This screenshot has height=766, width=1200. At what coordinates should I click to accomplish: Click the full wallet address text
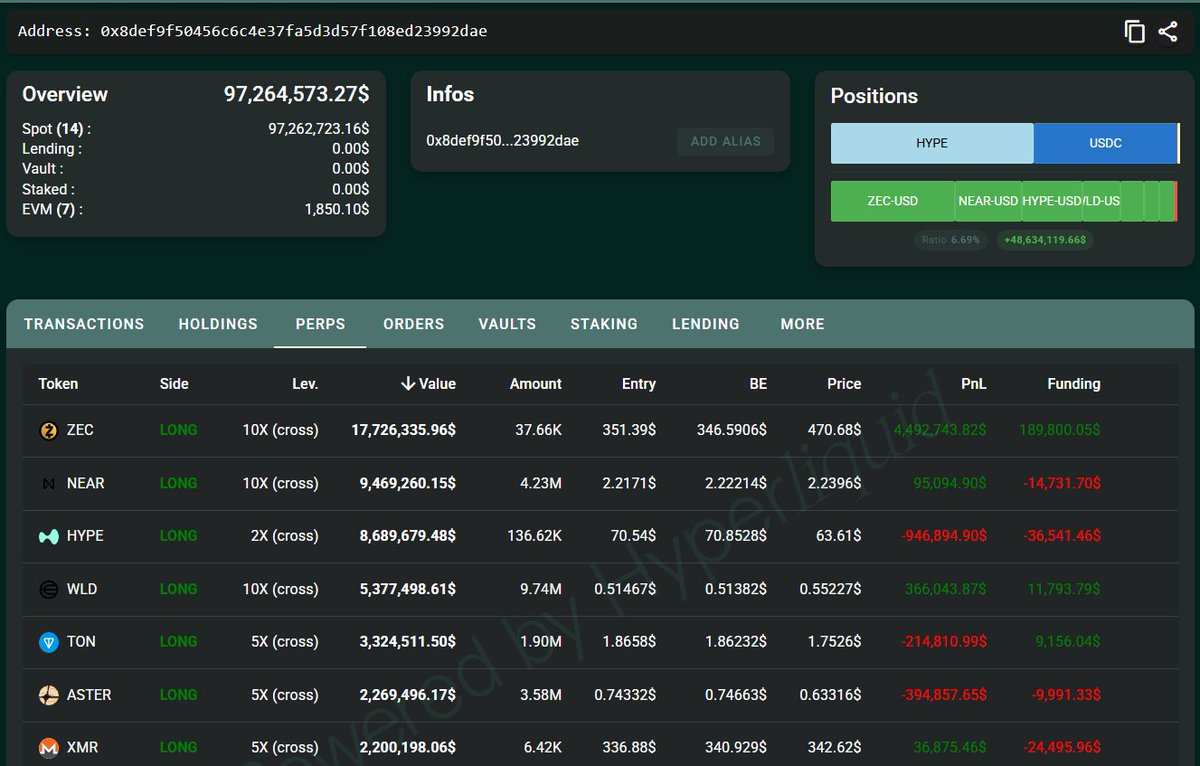[294, 31]
